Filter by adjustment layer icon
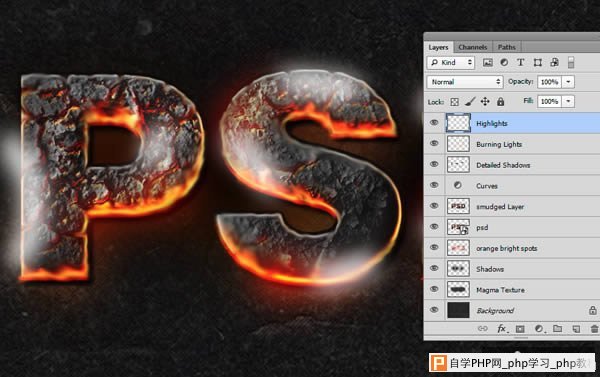600x377 pixels. pyautogui.click(x=504, y=62)
